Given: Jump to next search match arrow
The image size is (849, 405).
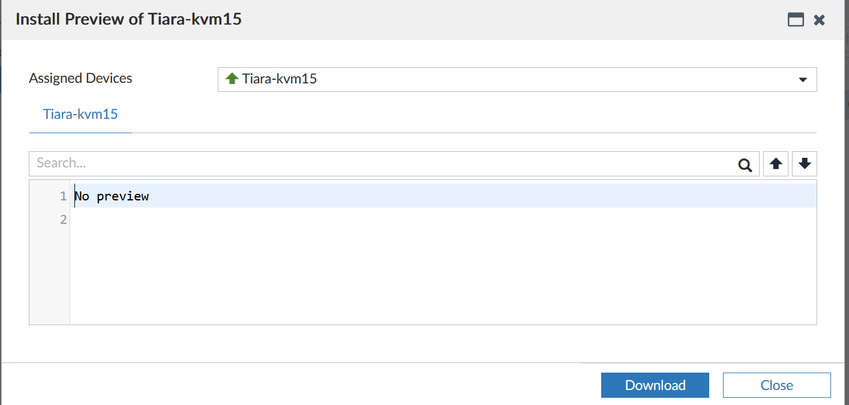Looking at the screenshot, I should [803, 165].
